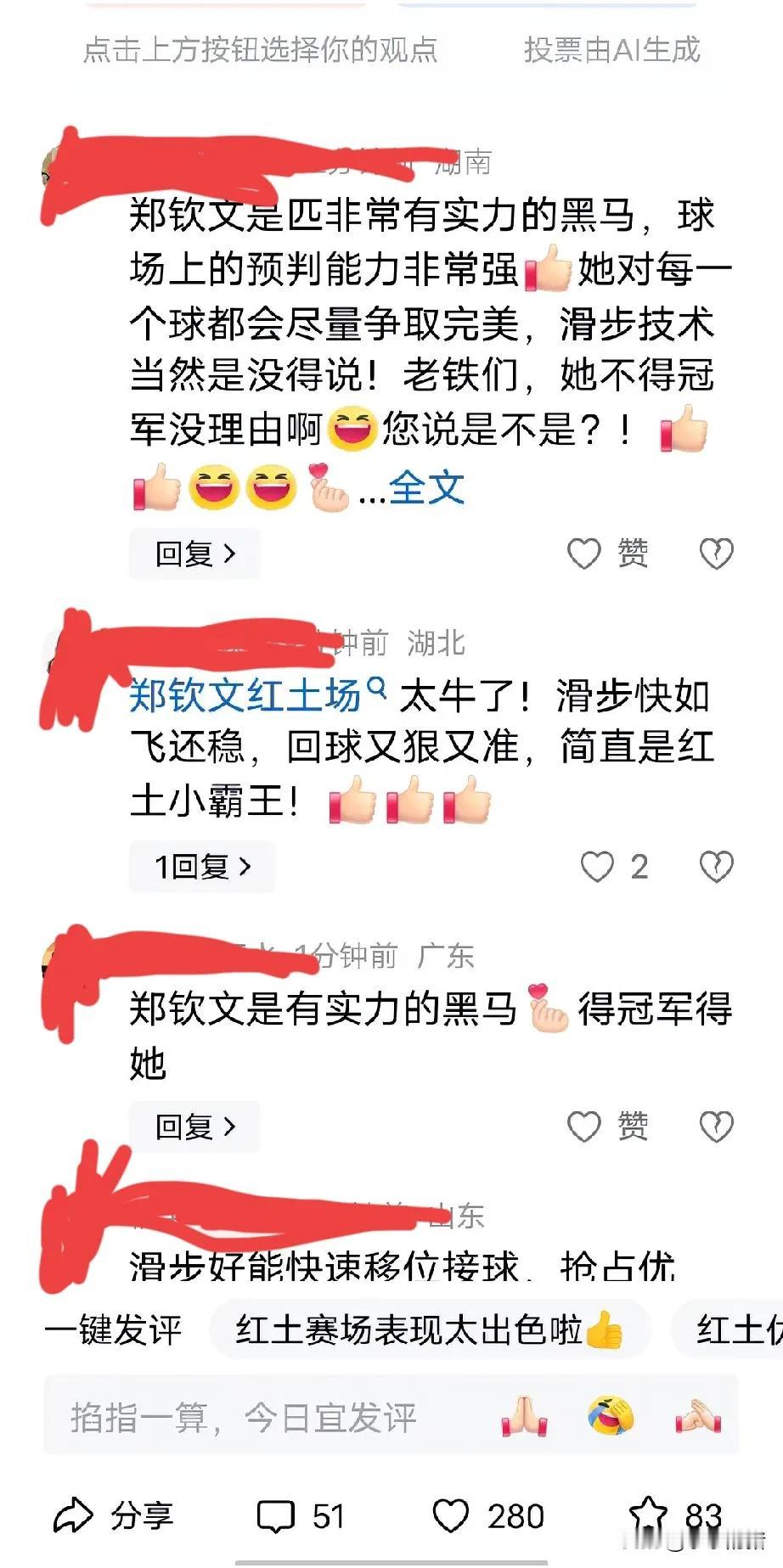This screenshot has width=783, height=1568.
Task: Expand full text with 全文 link
Action: coord(426,488)
